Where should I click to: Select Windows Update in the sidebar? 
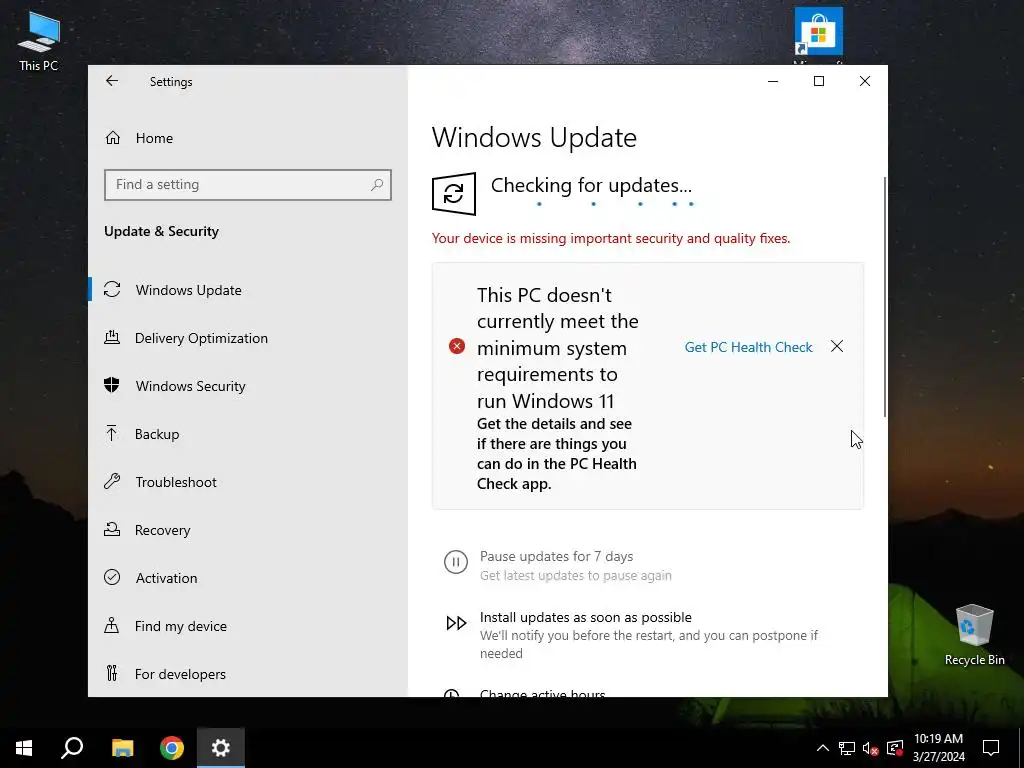[188, 290]
